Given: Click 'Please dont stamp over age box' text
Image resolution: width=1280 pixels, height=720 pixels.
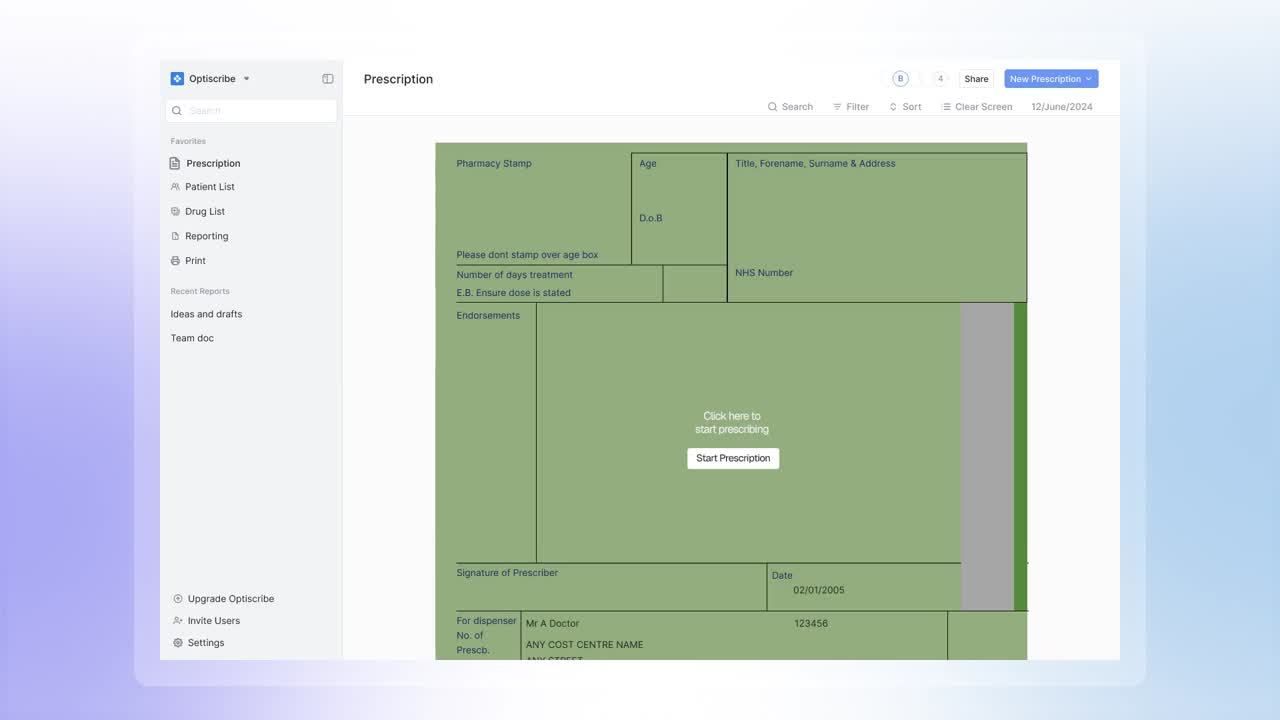Looking at the screenshot, I should [x=527, y=255].
